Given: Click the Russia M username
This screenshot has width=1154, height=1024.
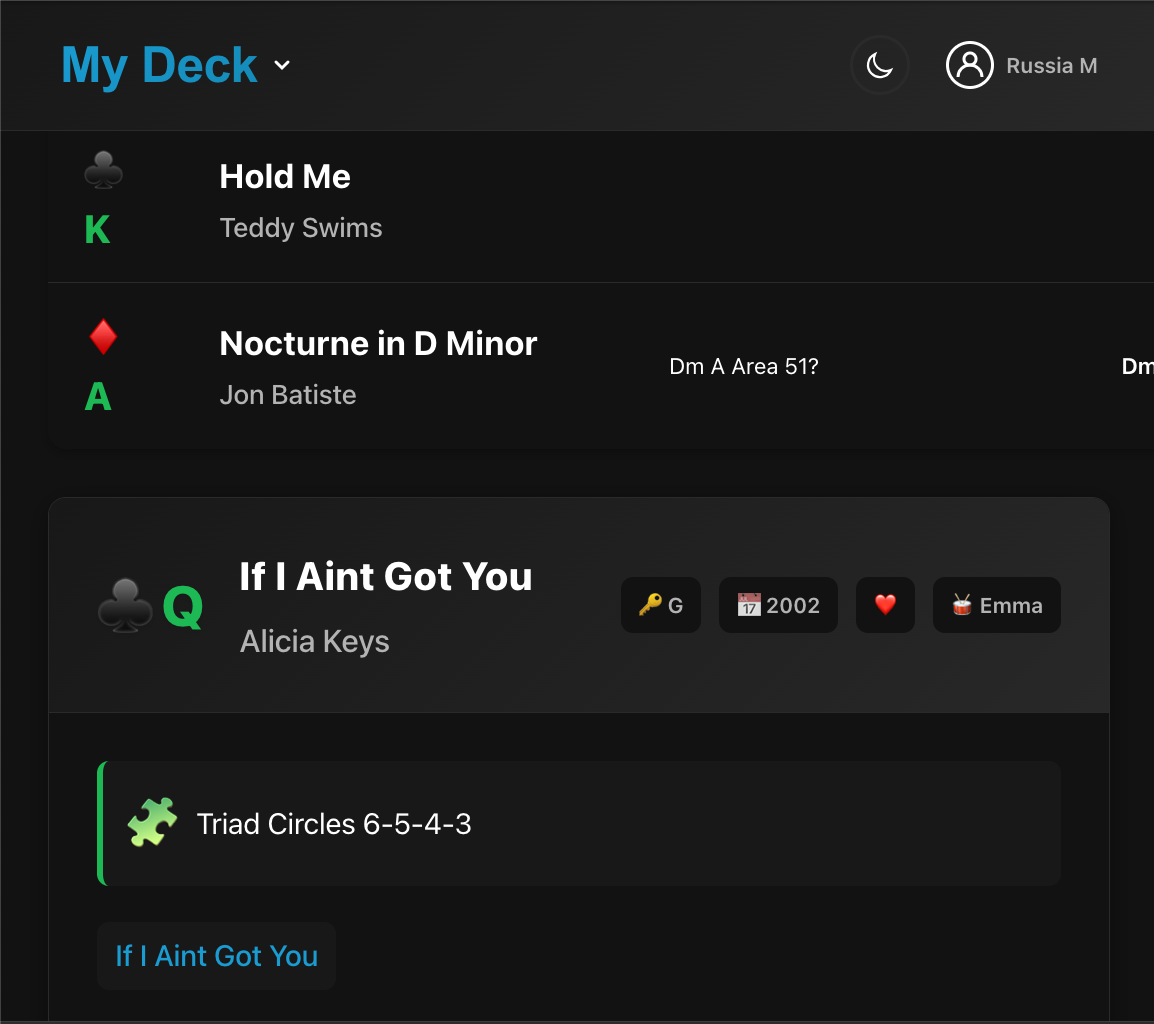Looking at the screenshot, I should (1052, 66).
